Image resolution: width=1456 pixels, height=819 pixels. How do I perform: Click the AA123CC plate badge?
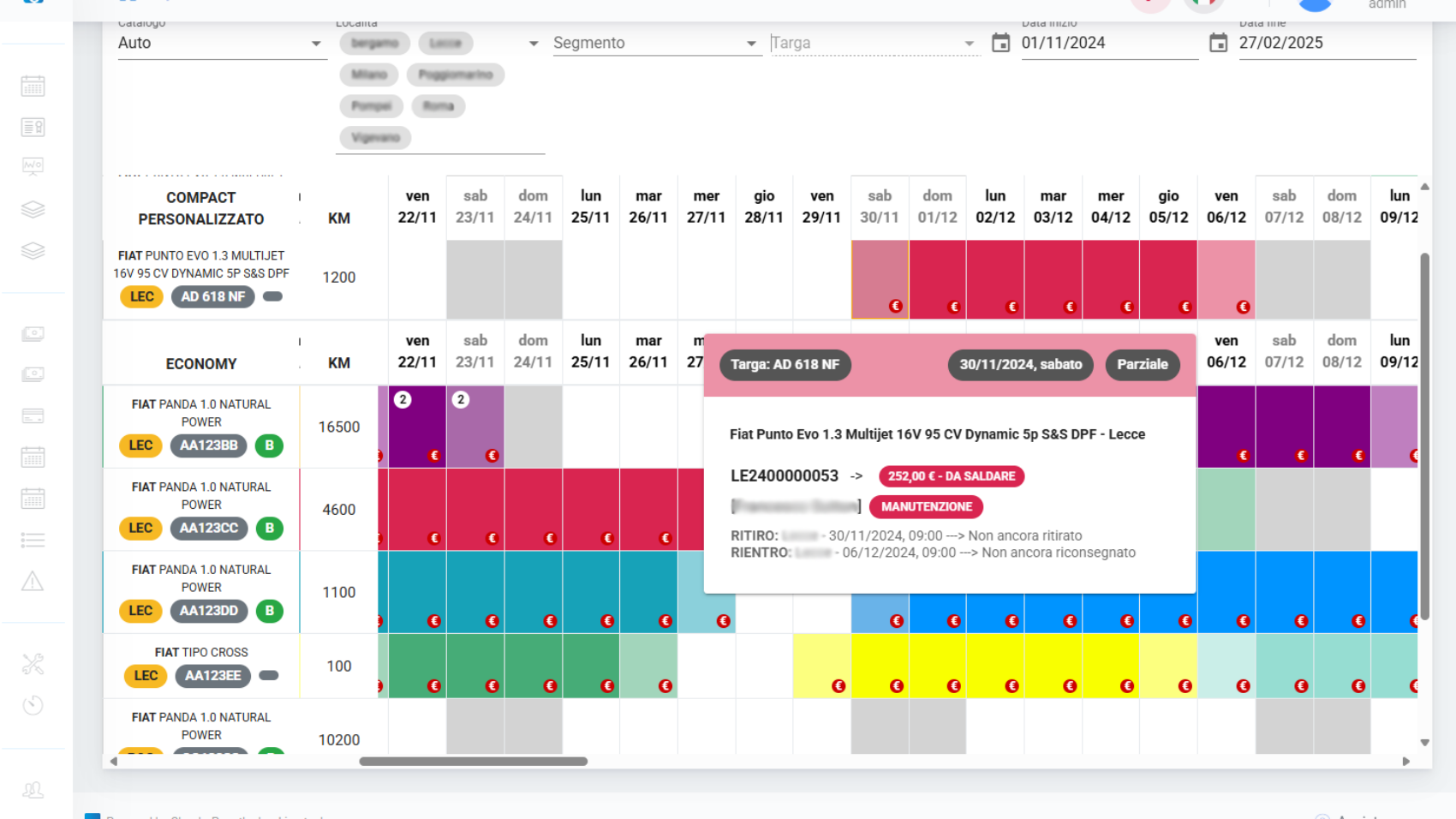click(209, 529)
